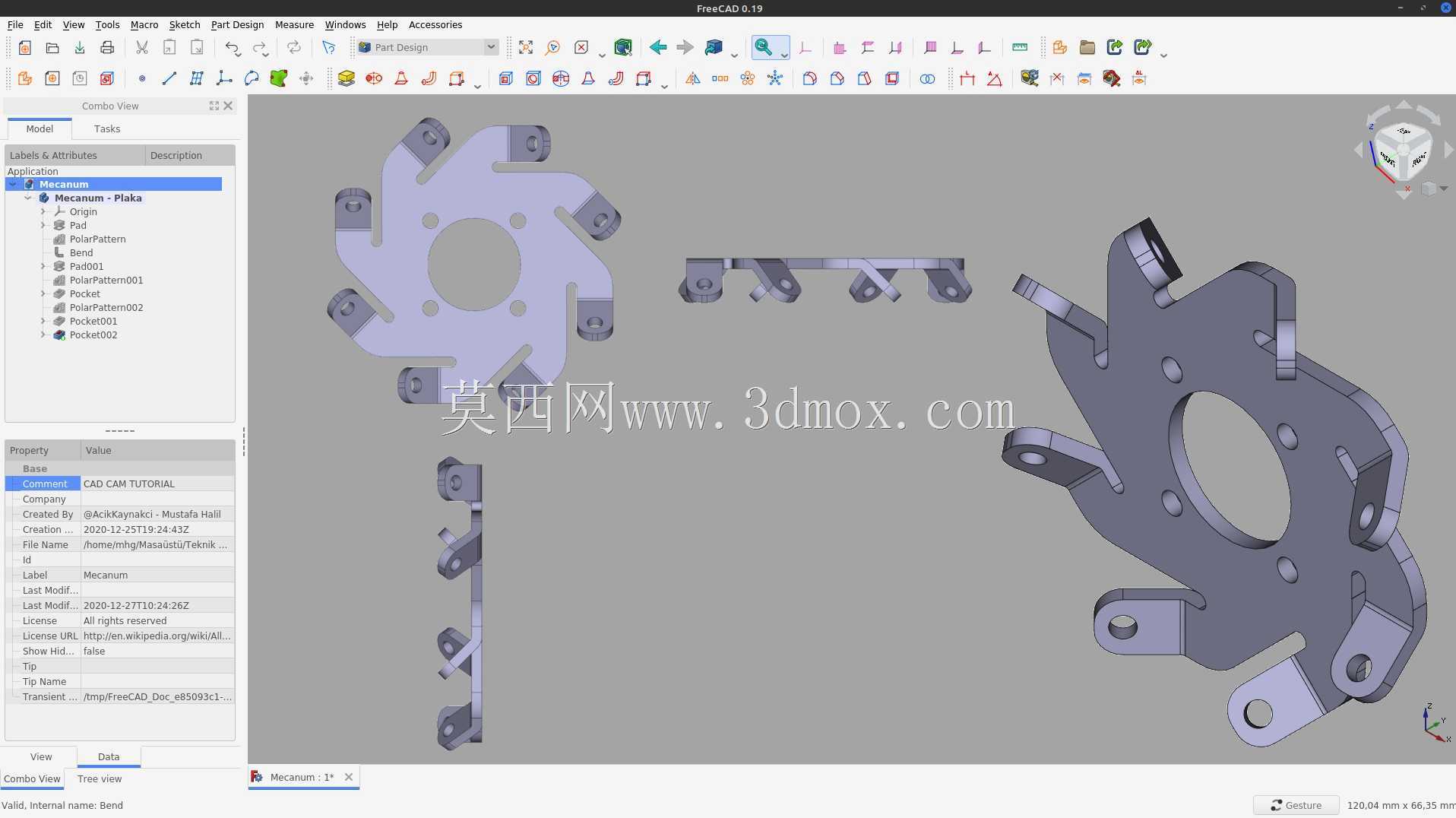Expand the Pad tree item
Viewport: 1456px width, 818px height.
[43, 225]
